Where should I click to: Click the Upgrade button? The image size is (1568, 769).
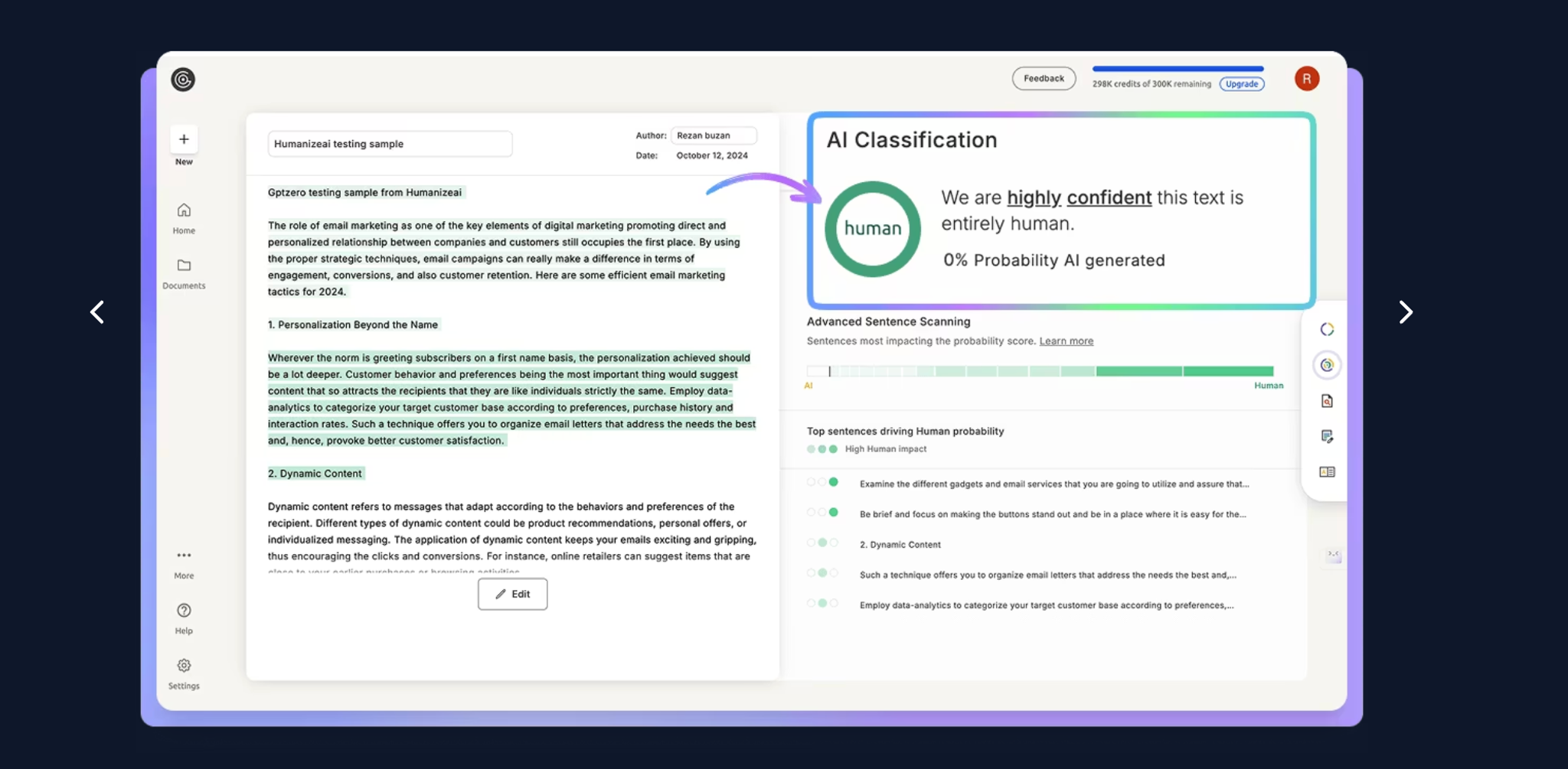(1242, 84)
